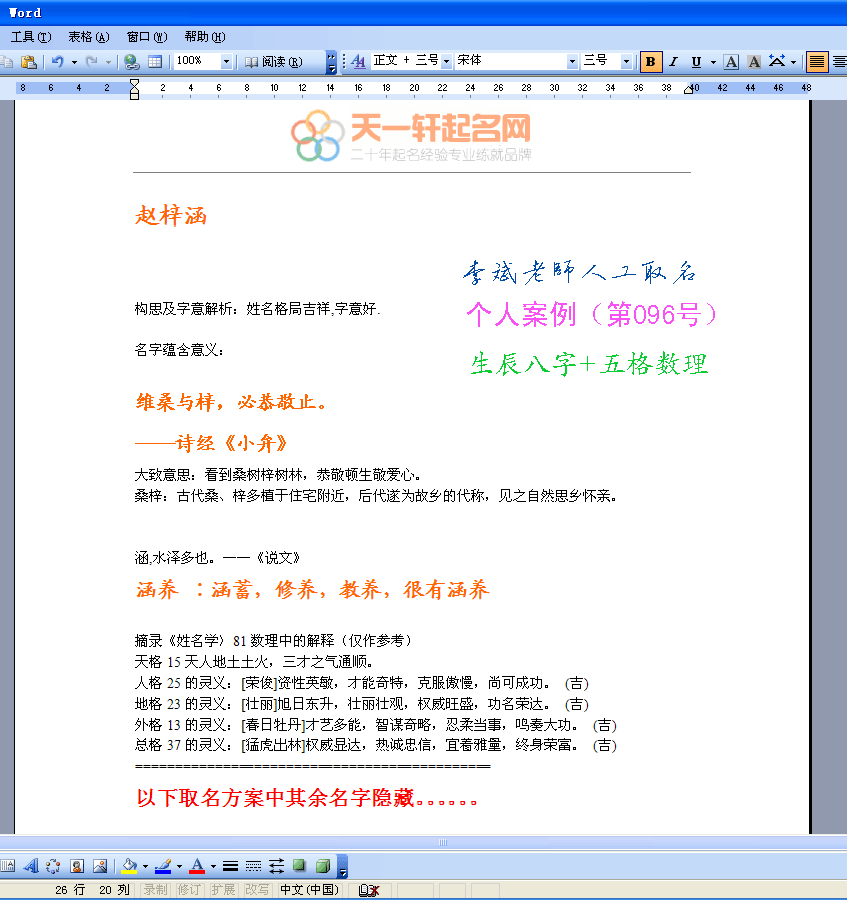This screenshot has height=900, width=847.
Task: Open the 帮助(H) menu
Action: coord(205,37)
